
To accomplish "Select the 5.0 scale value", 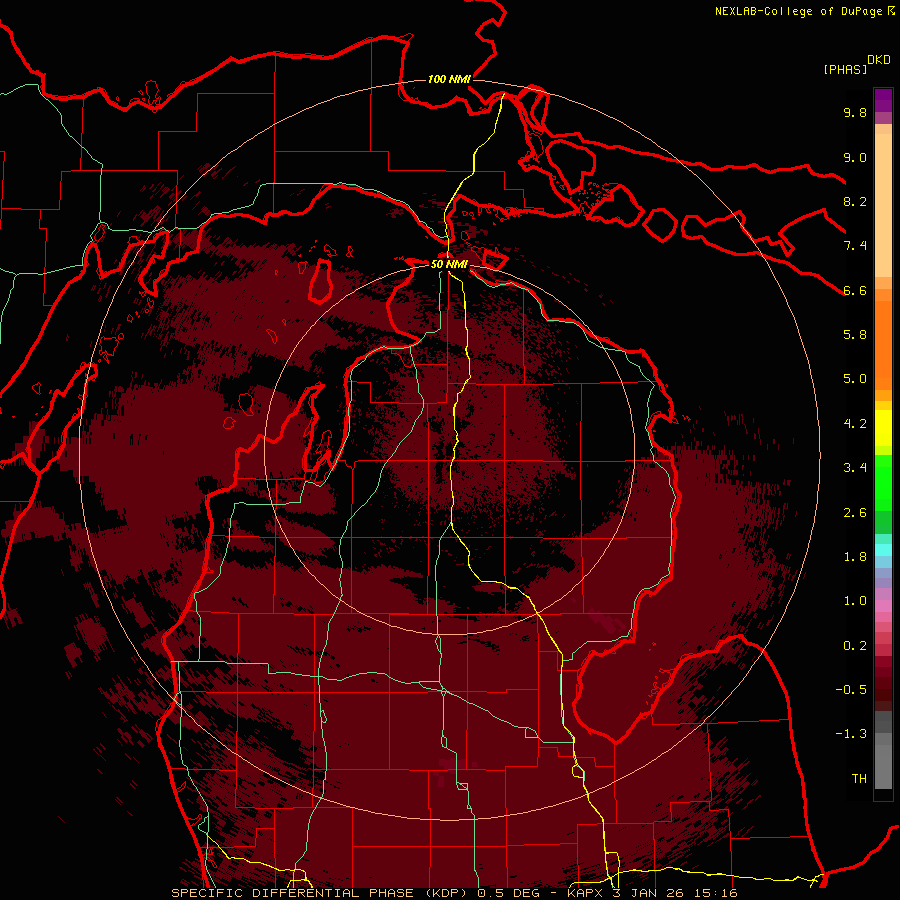I will tap(855, 379).
